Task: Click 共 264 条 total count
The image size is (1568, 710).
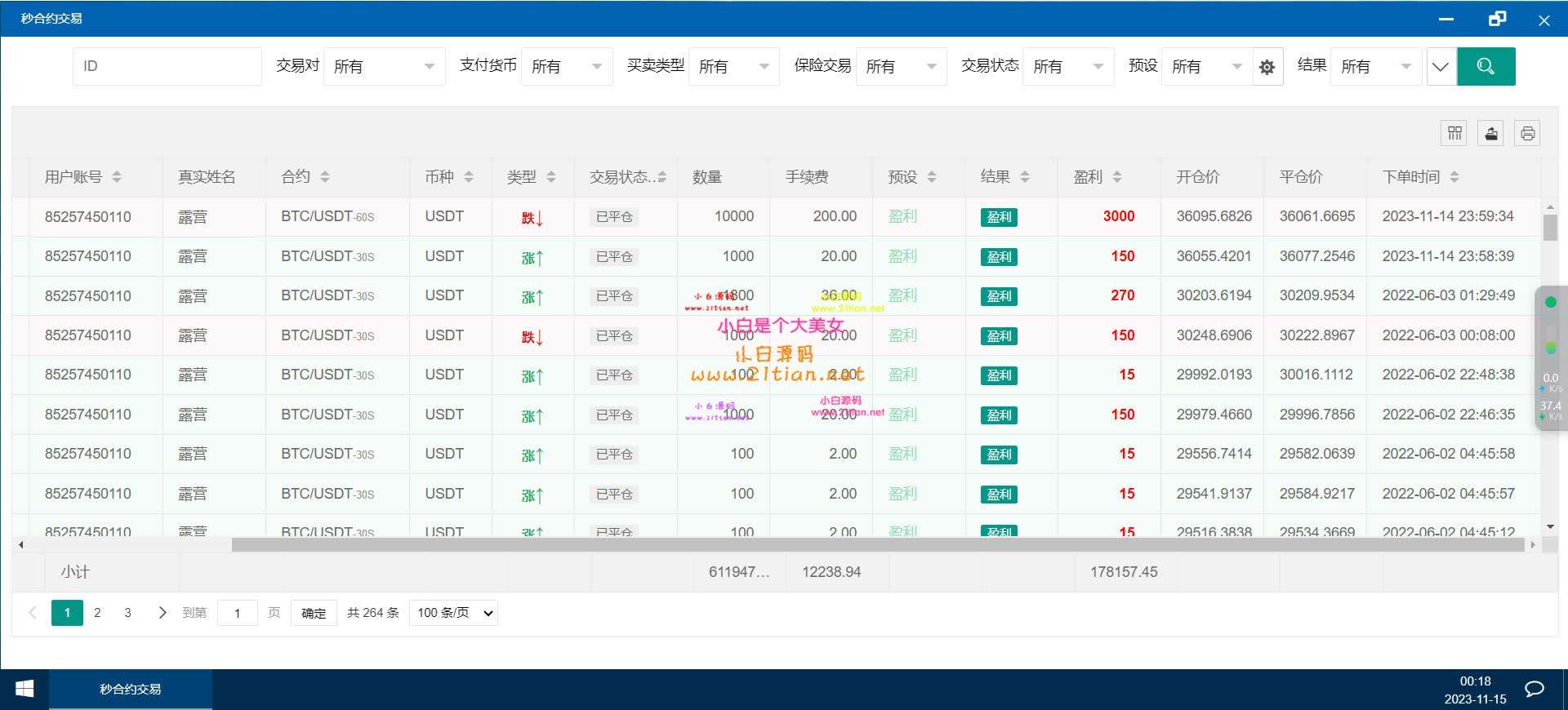Action: pos(373,613)
